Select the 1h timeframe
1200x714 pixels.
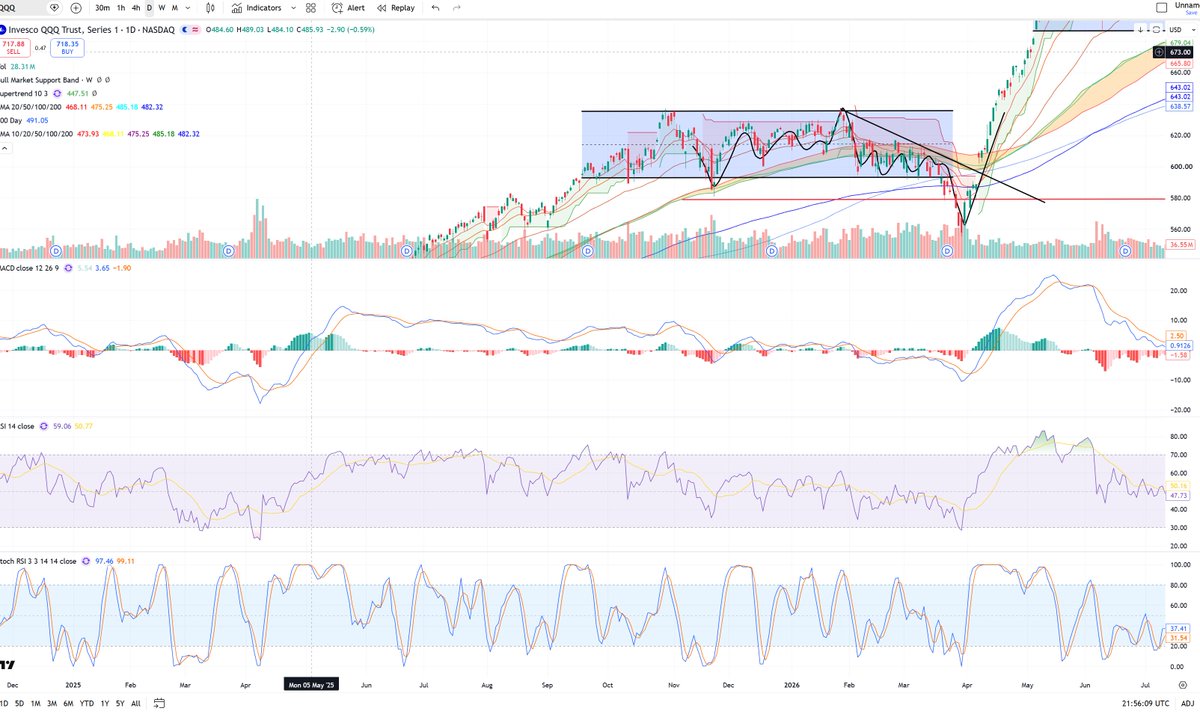click(121, 8)
